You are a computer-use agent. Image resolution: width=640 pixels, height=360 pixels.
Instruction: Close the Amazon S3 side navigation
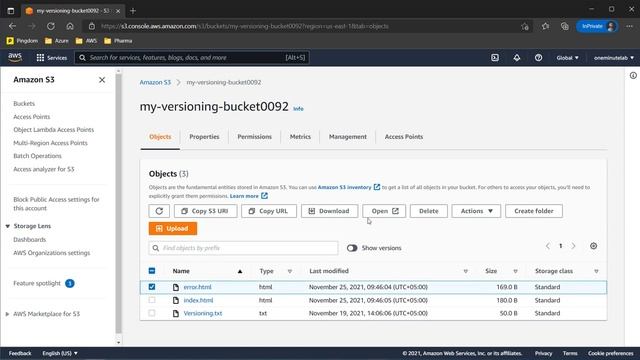(102, 80)
